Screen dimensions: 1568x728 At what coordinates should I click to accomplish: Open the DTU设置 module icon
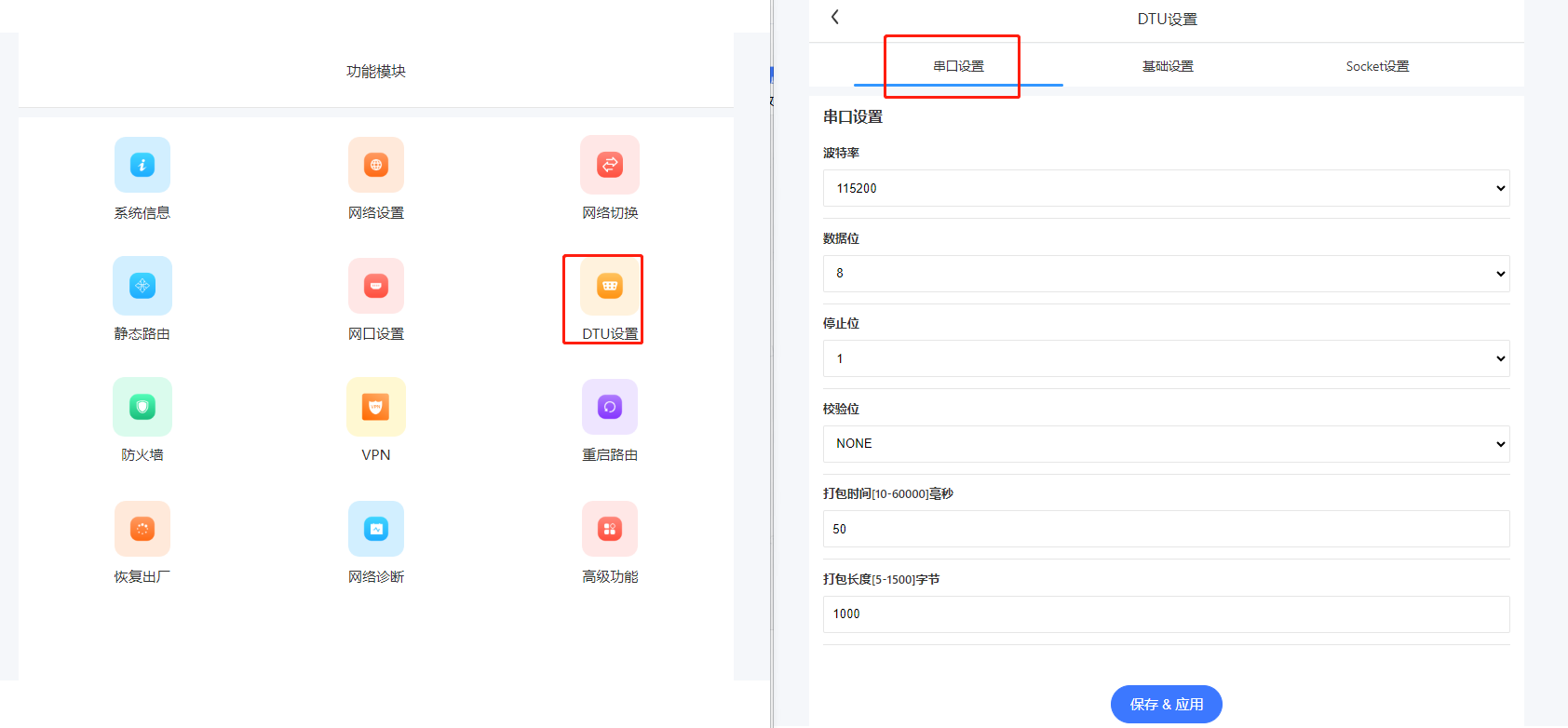point(610,287)
